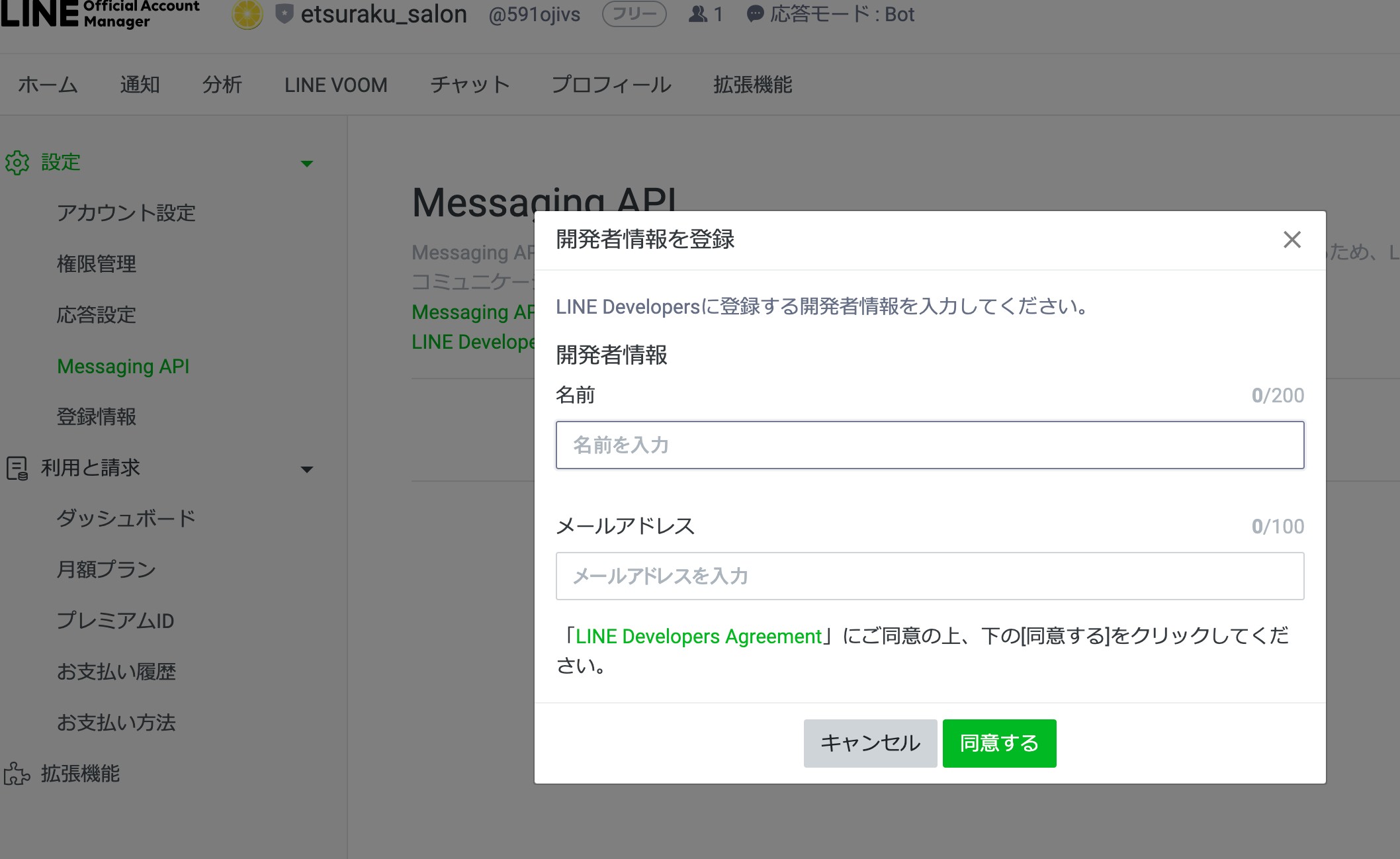Screen dimensions: 1400x859
Task: Close the 開発者情報を登録 dialog
Action: pos(1291,240)
